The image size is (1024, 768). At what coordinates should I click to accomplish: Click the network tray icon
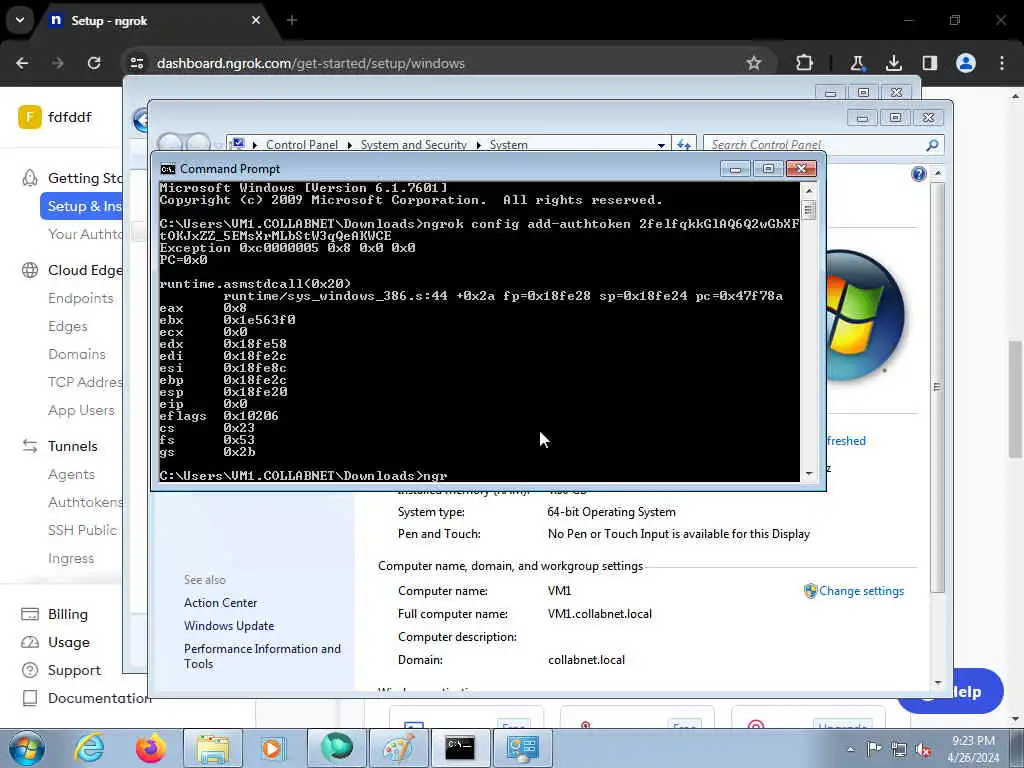[899, 750]
